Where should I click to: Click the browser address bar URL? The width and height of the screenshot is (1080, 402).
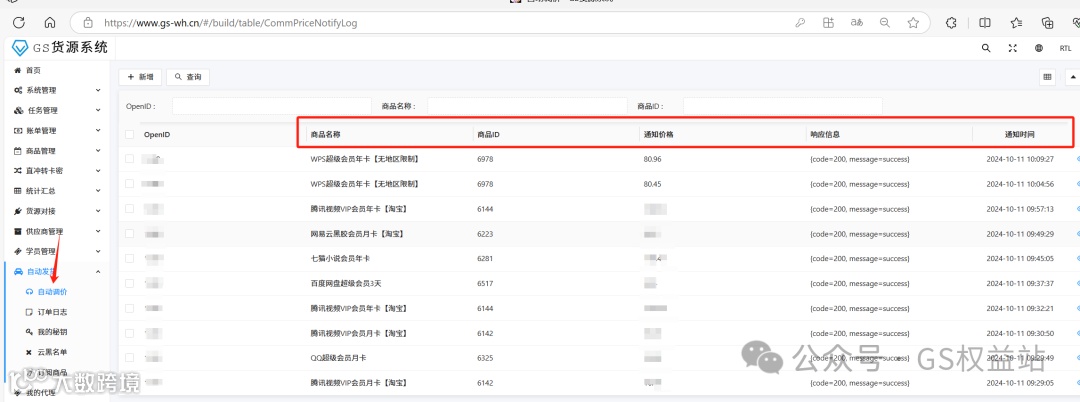(x=231, y=23)
